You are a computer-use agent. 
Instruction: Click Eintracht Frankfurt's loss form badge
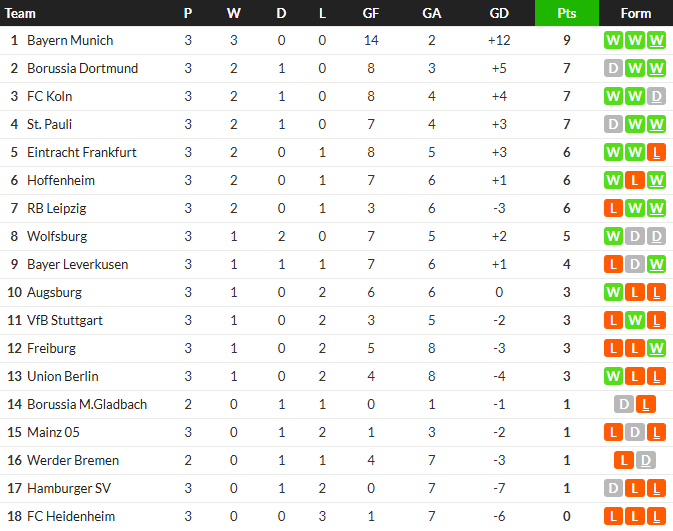coord(657,153)
